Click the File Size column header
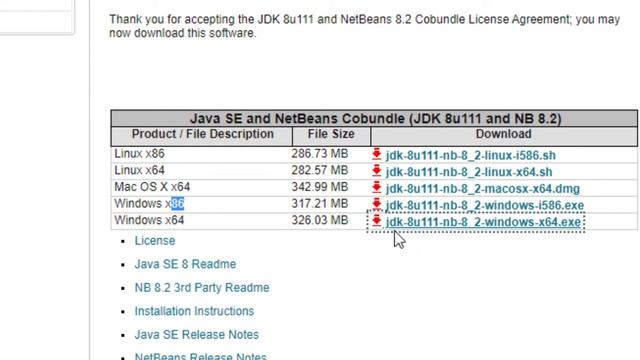Viewport: 640px width, 360px height. tap(331, 136)
